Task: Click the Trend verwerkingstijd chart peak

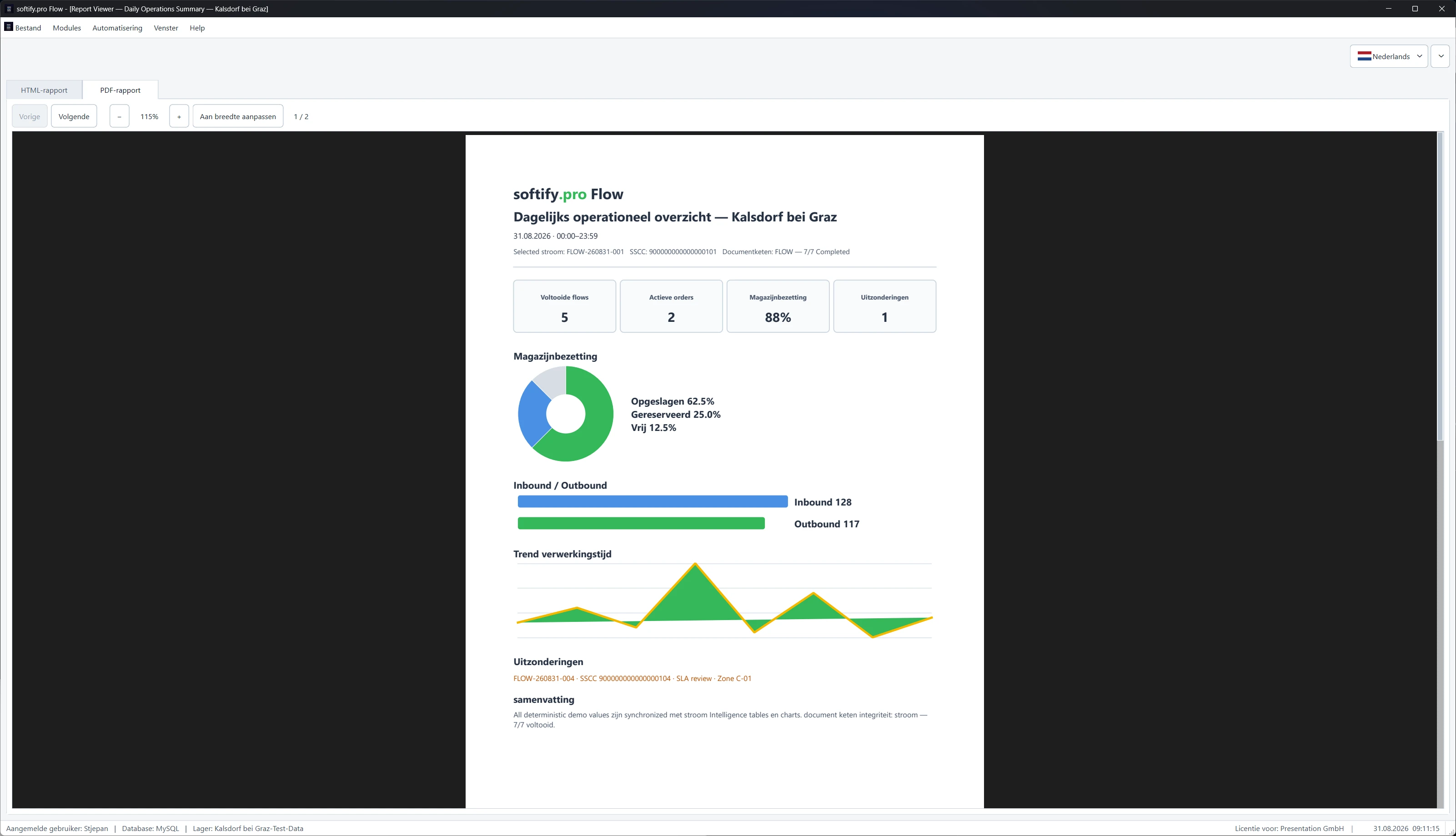Action: click(x=695, y=565)
